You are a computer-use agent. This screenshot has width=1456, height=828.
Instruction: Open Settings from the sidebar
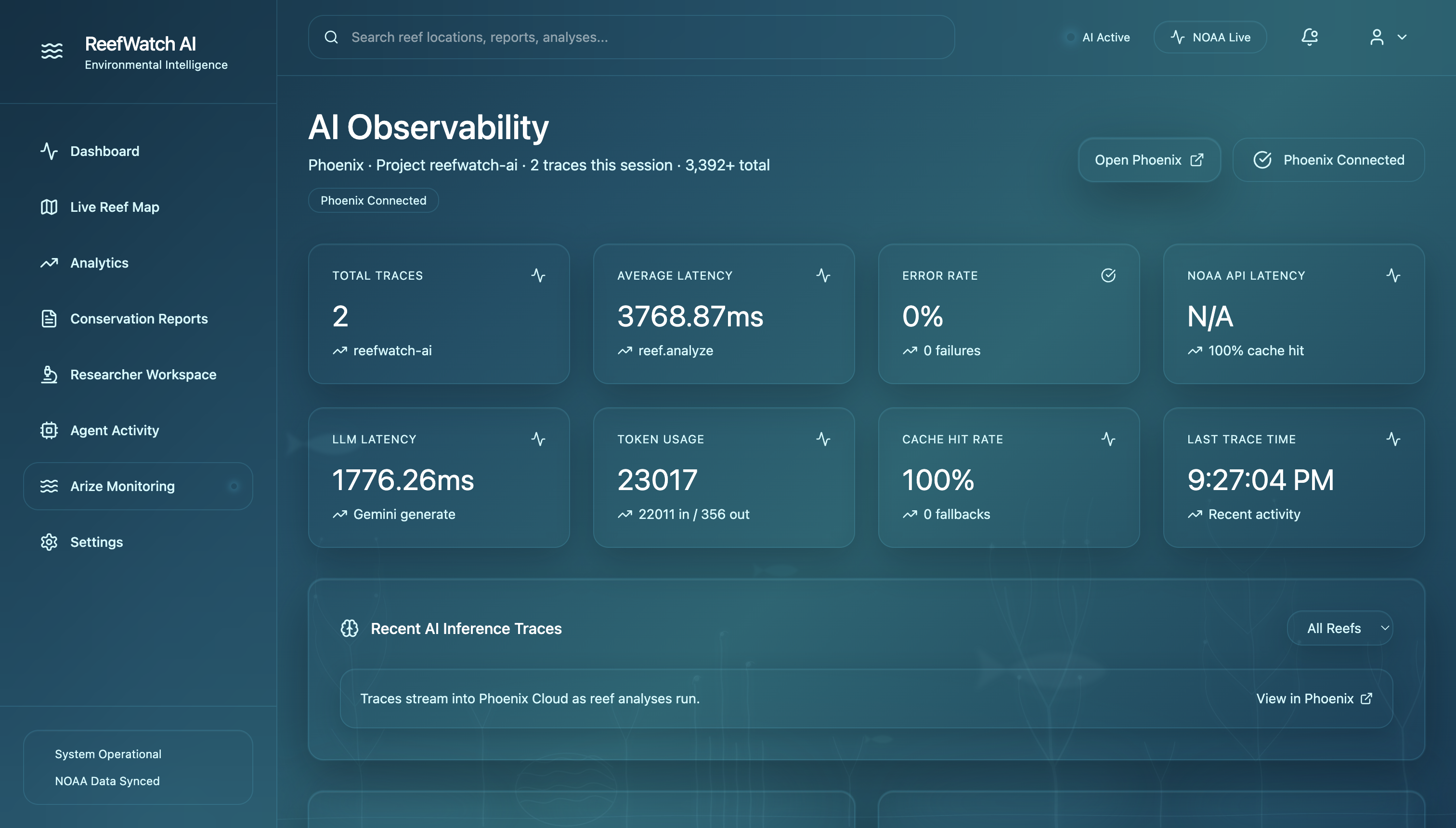tap(138, 542)
